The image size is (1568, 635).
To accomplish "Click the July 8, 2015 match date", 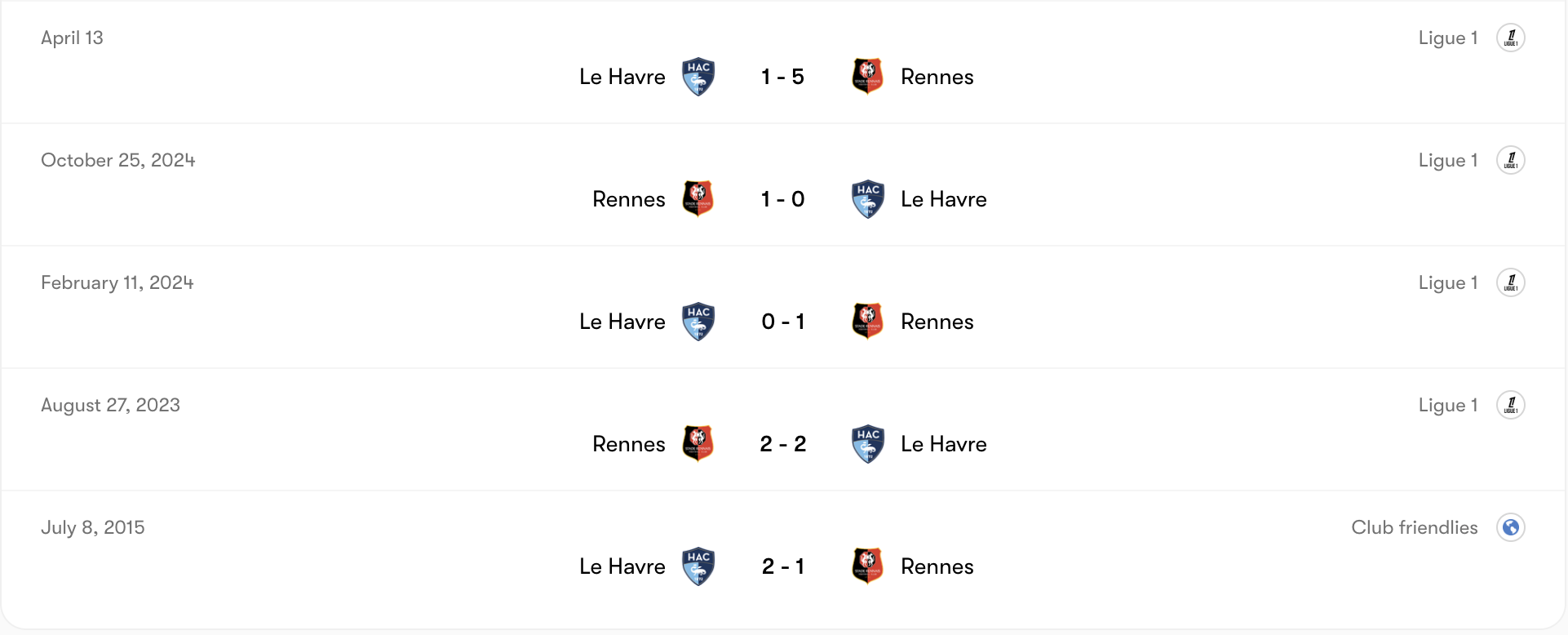I will (93, 527).
